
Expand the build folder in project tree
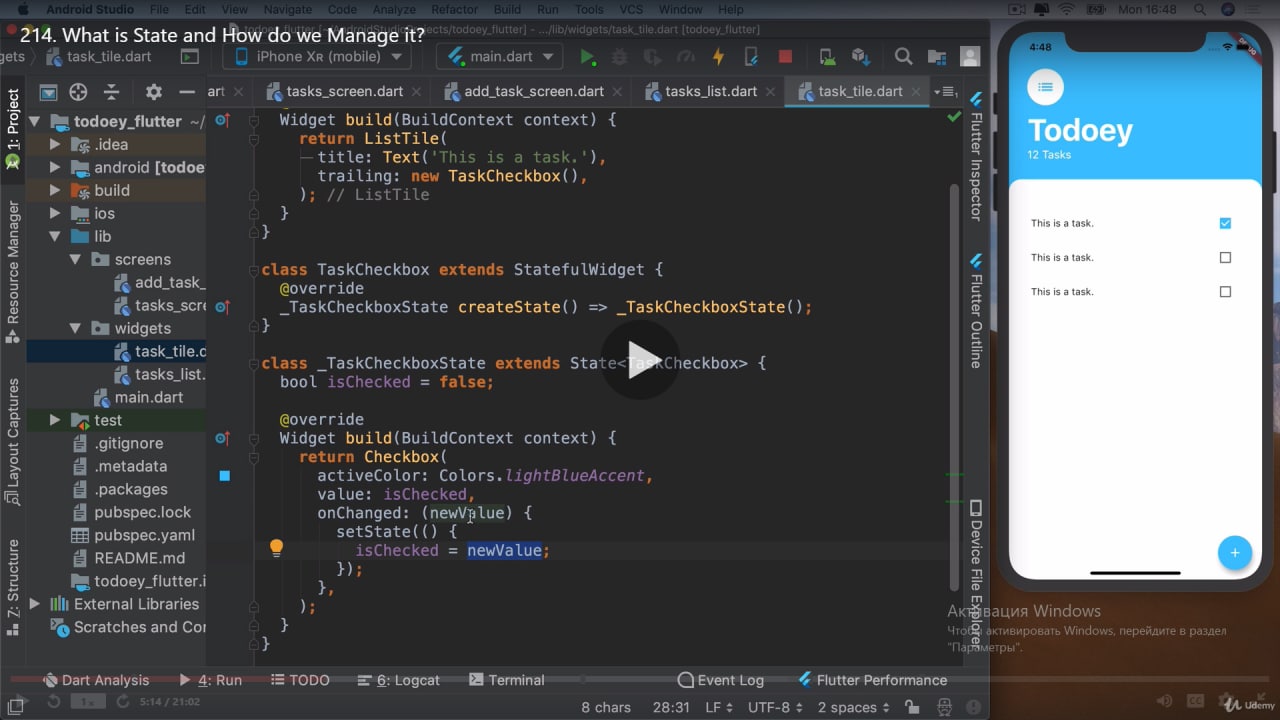click(x=55, y=191)
